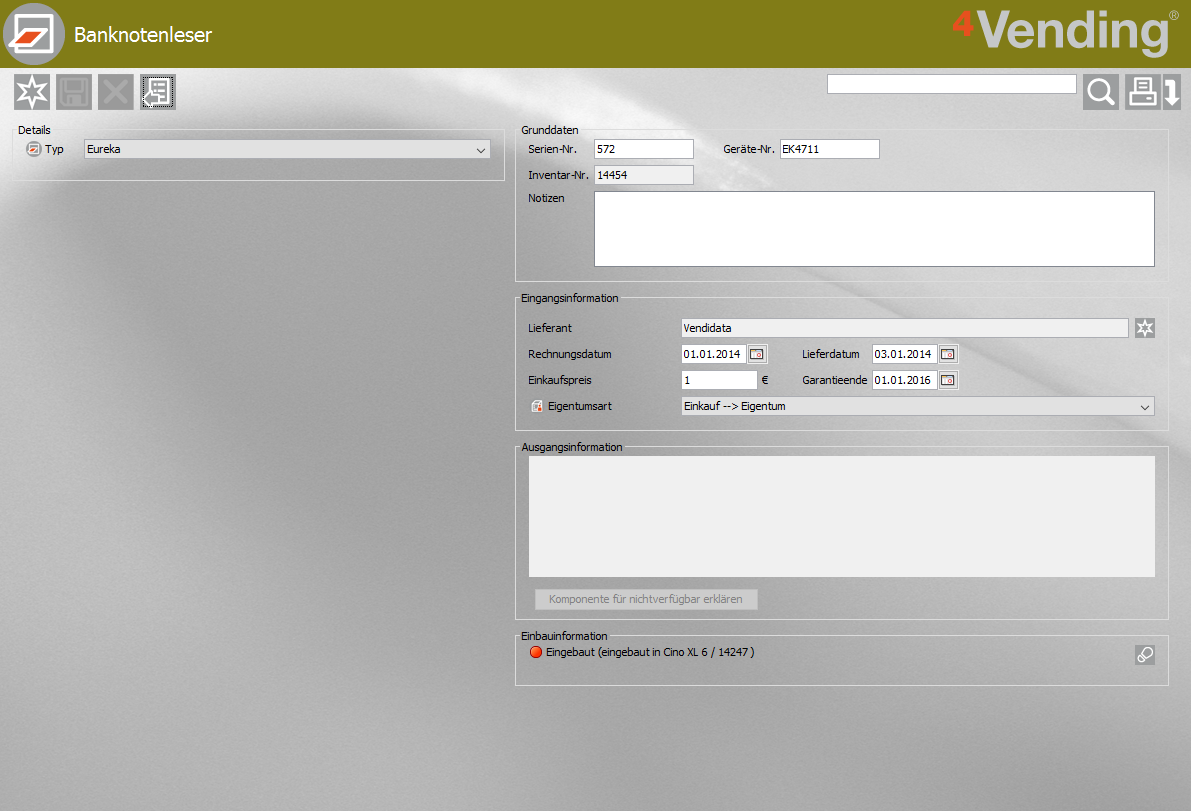Click Komponente für nichtverfügbar erklären button
This screenshot has height=811, width=1191.
click(x=646, y=600)
